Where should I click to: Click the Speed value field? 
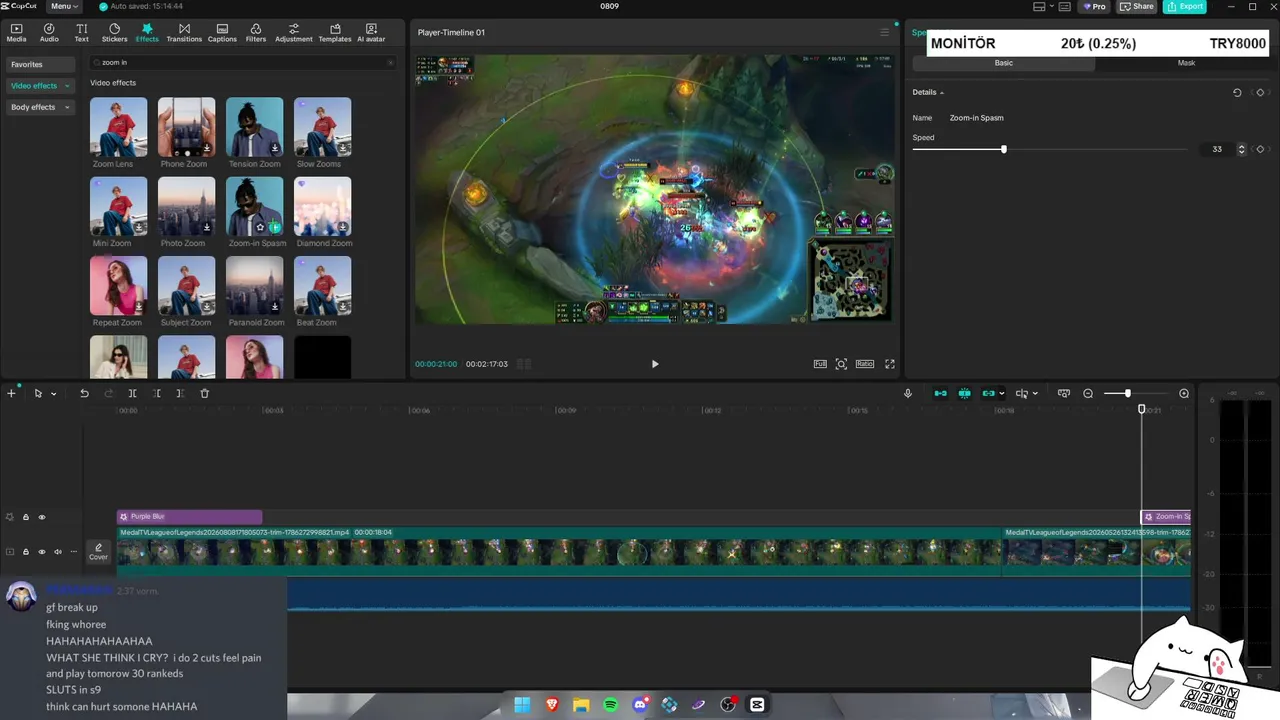[x=1216, y=149]
